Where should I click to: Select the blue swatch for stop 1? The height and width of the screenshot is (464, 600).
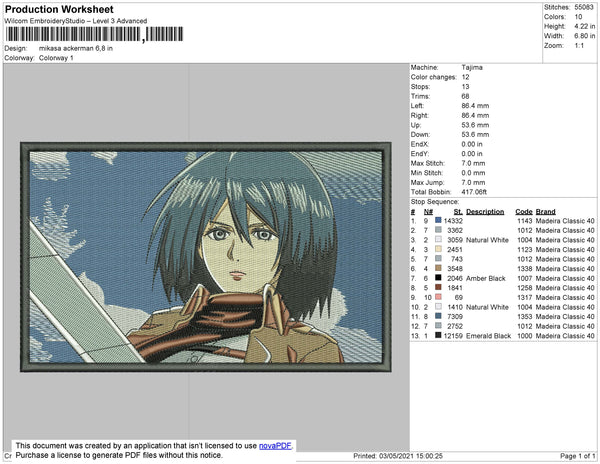pyautogui.click(x=438, y=220)
